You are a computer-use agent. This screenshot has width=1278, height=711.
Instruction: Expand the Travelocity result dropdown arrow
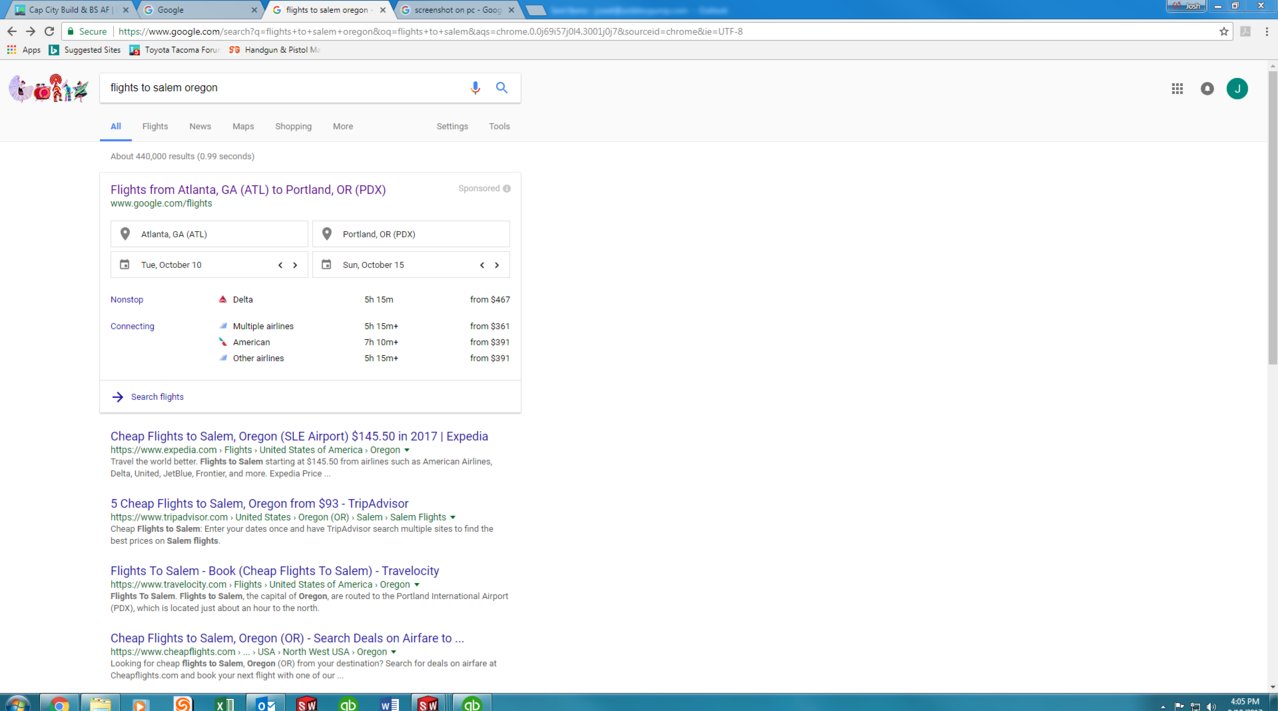click(x=417, y=585)
